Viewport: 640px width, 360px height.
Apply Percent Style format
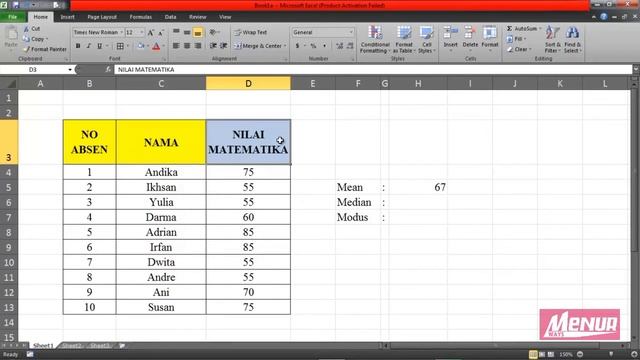(313, 46)
